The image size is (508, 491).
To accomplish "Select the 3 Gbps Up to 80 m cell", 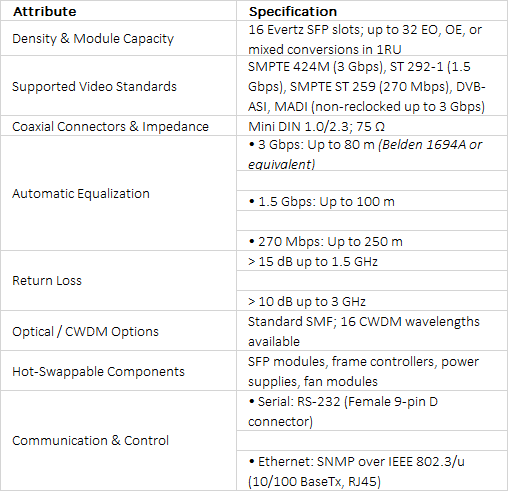I will (x=372, y=153).
